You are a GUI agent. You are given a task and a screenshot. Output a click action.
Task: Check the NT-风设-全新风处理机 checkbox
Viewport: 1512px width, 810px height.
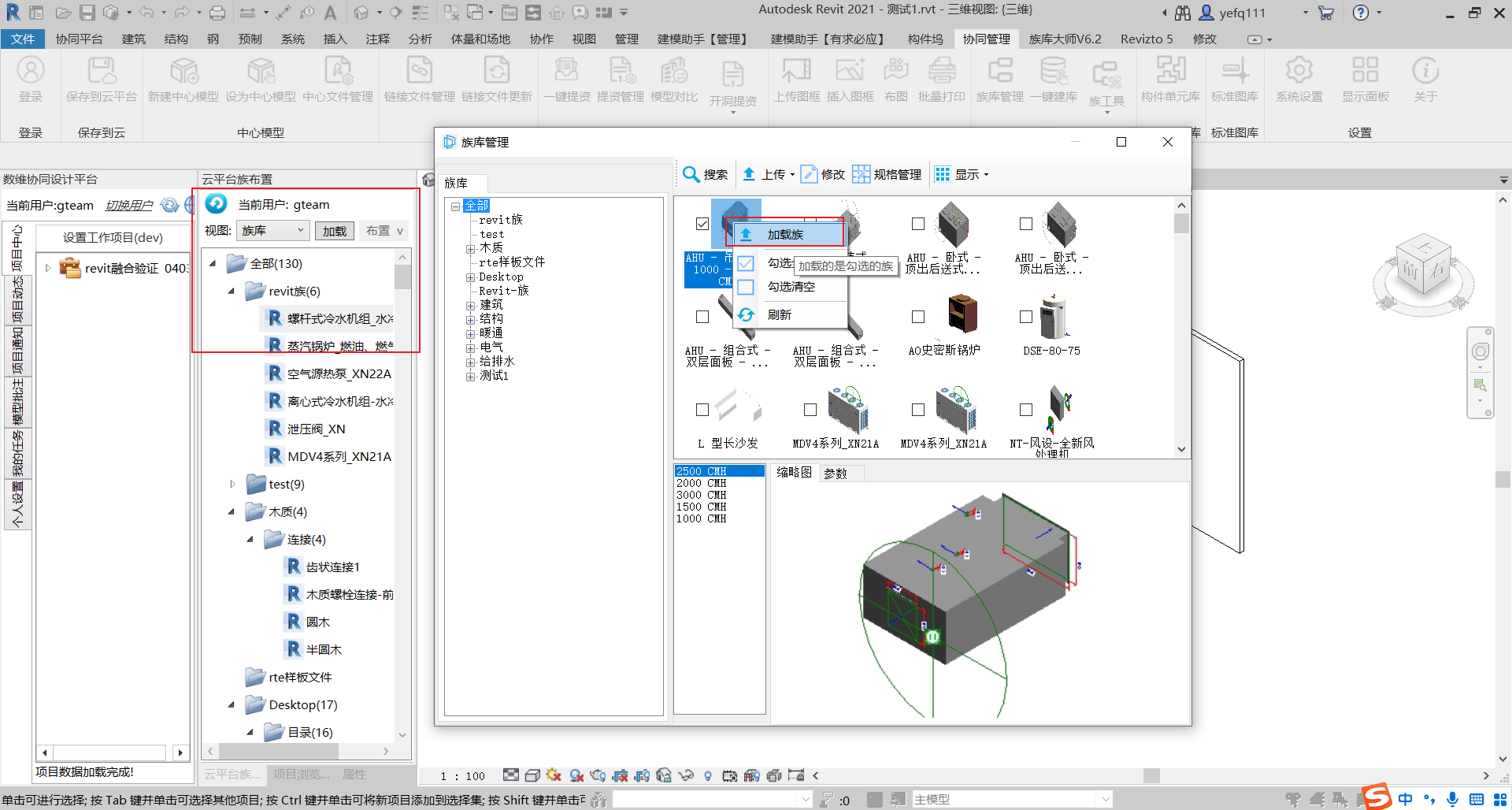1026,410
